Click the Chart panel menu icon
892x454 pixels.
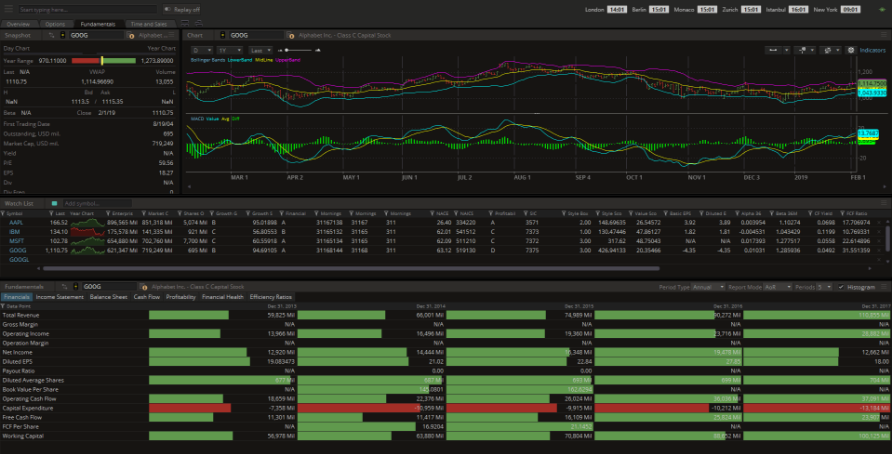[x=885, y=35]
